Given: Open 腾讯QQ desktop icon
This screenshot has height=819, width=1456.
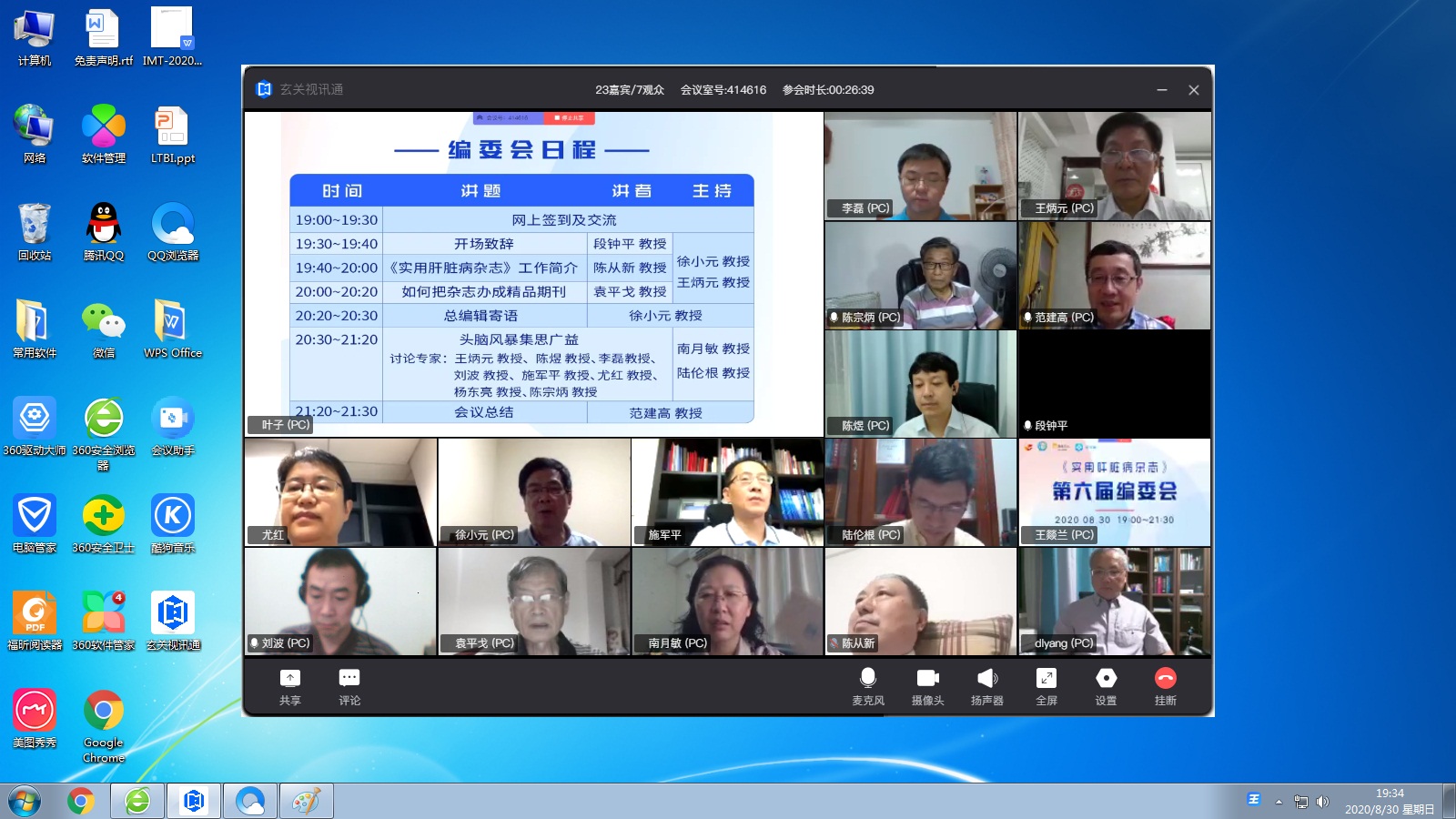Looking at the screenshot, I should click(104, 231).
